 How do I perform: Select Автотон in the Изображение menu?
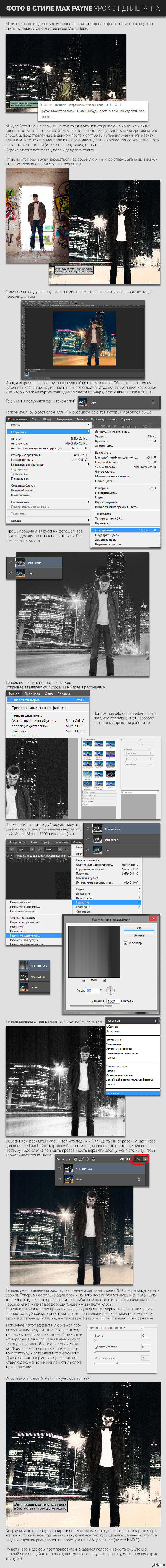[48, 438]
